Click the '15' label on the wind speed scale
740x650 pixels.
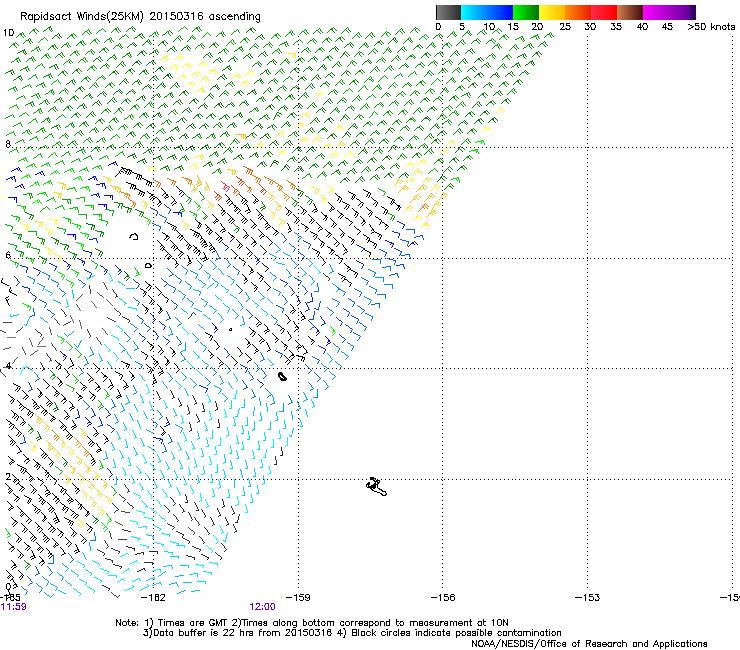pyautogui.click(x=513, y=27)
